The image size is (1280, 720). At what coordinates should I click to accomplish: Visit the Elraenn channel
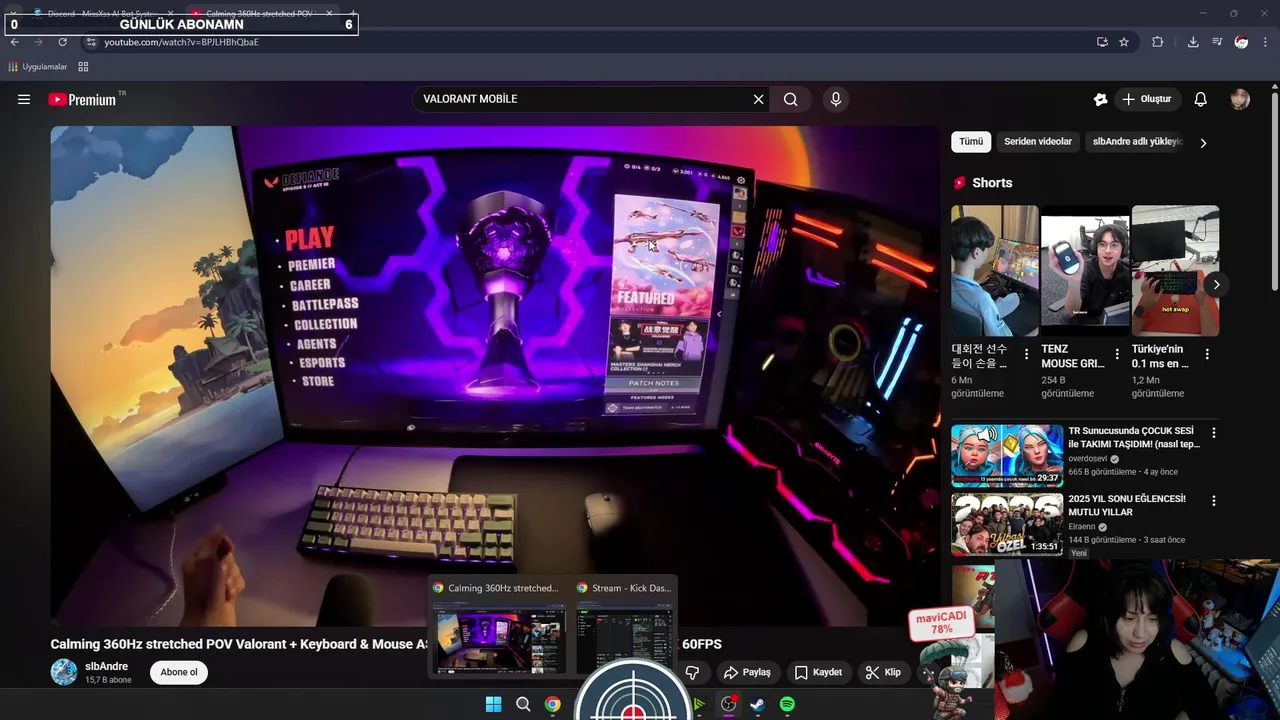point(1082,527)
